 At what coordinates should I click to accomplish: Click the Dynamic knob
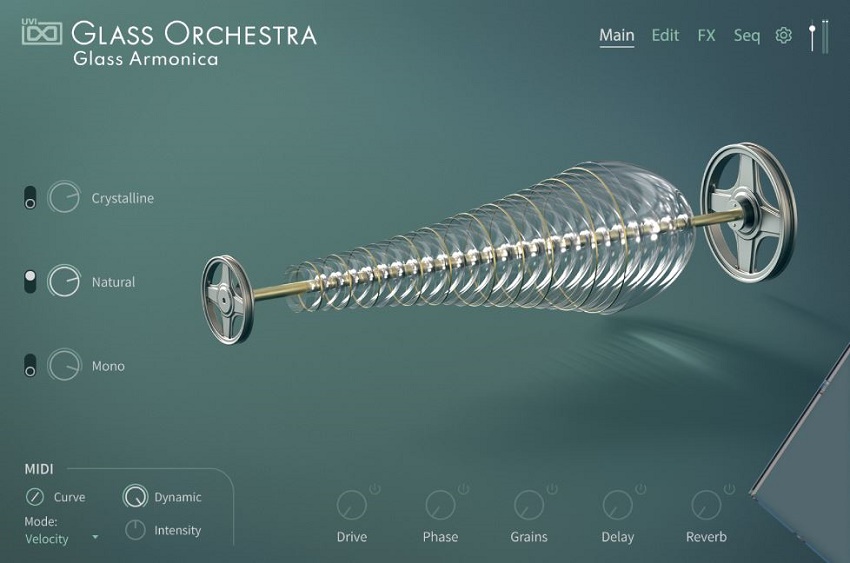pyautogui.click(x=135, y=496)
